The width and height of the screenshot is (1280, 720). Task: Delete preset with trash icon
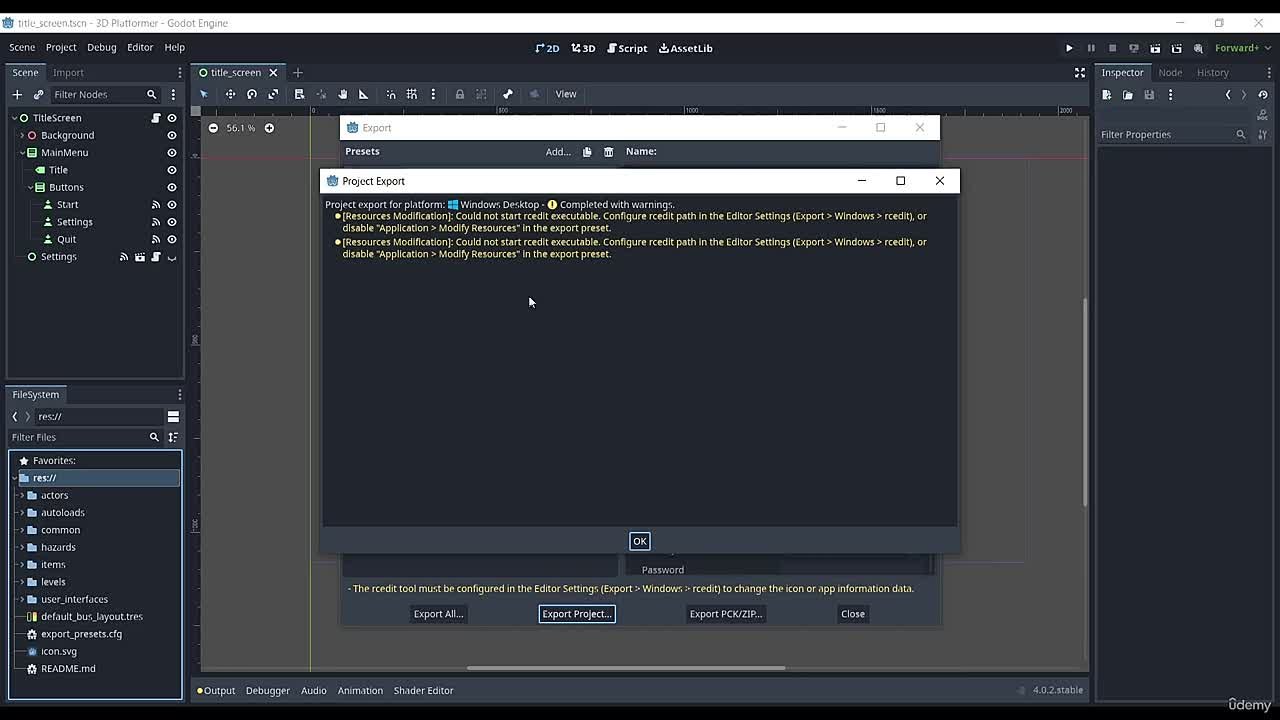pyautogui.click(x=608, y=152)
